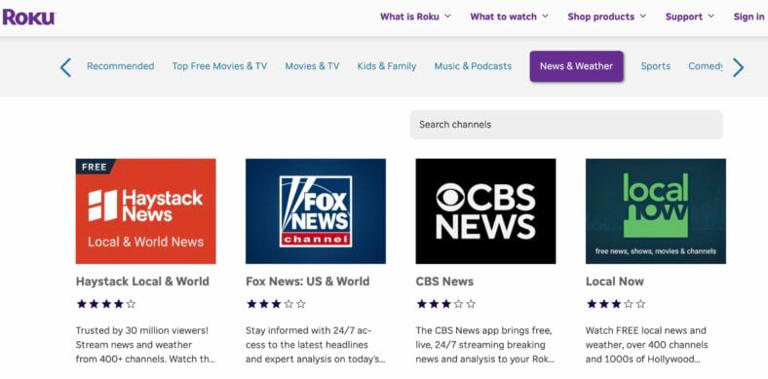Open the What to watch dropdown
This screenshot has height=379, width=768.
509,17
